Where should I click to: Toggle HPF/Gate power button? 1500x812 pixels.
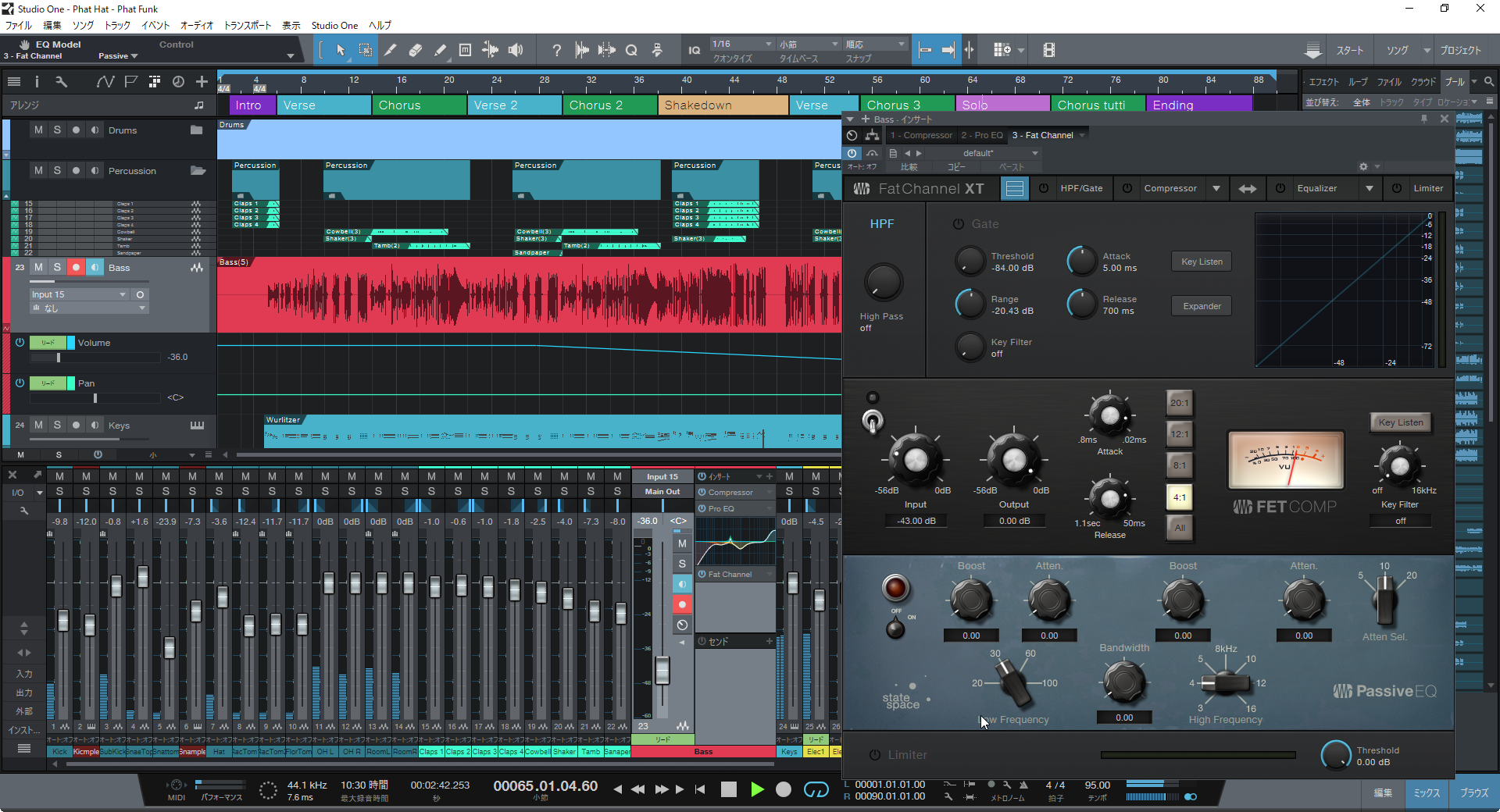point(1044,188)
